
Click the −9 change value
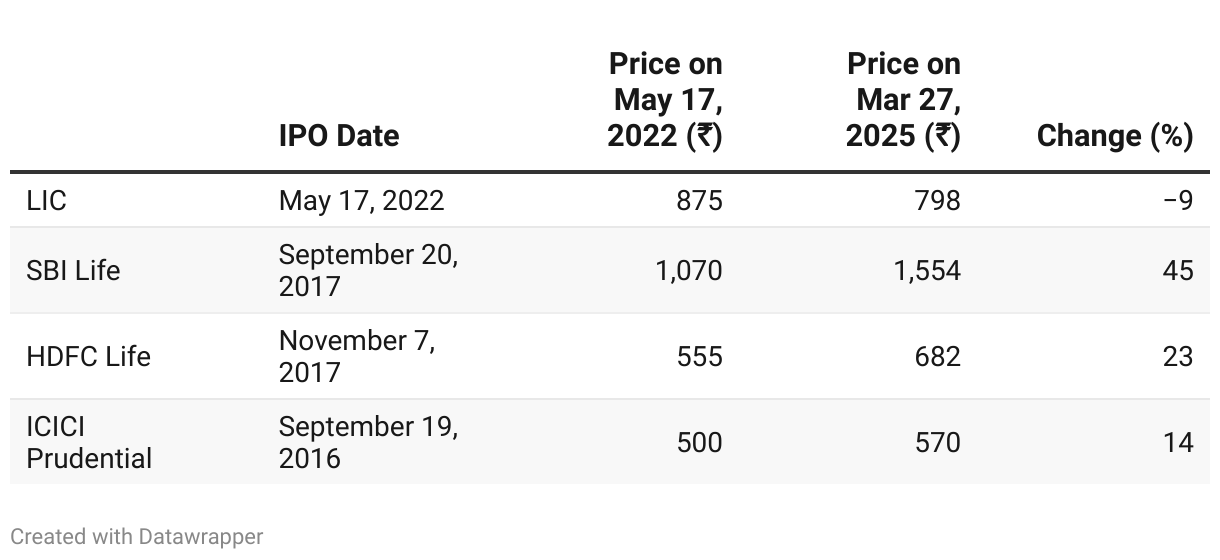tap(1178, 200)
